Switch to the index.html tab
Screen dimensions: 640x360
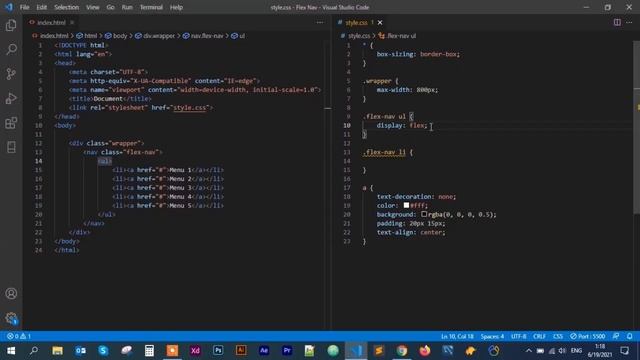(x=51, y=22)
